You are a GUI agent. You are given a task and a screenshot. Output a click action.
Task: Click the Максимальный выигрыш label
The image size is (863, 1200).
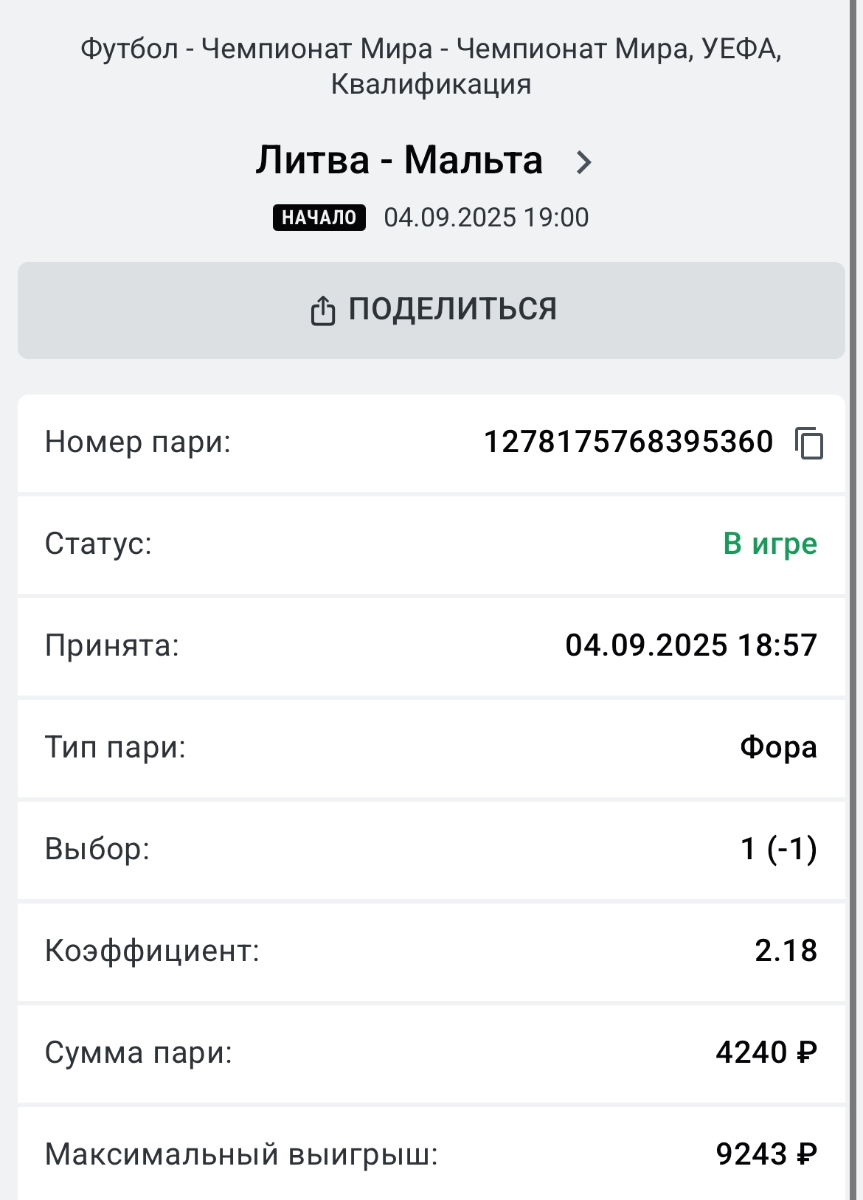241,1155
